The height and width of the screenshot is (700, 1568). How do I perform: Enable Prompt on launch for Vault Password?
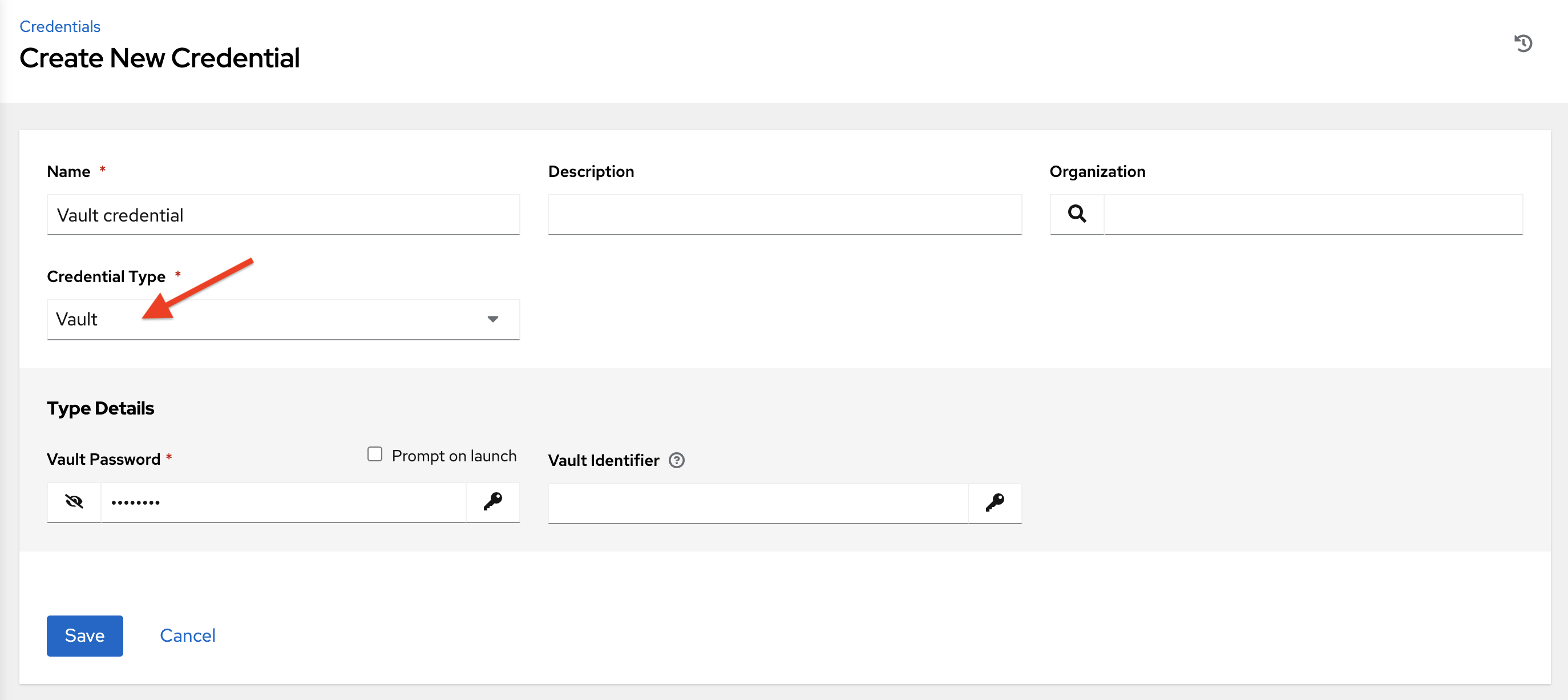374,454
